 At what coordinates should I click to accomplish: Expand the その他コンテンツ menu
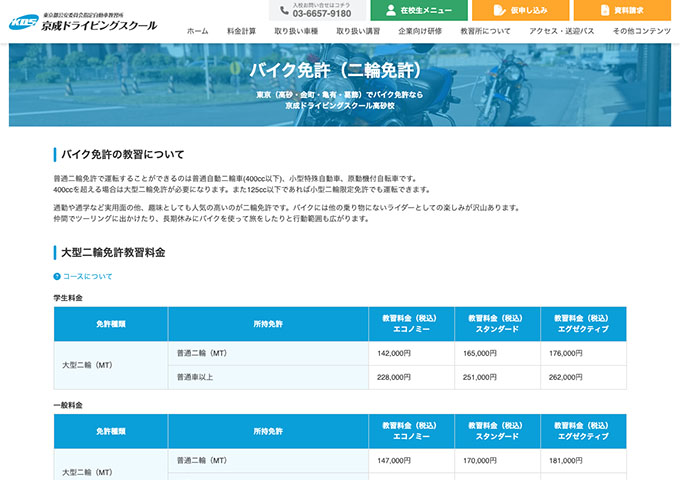click(641, 32)
